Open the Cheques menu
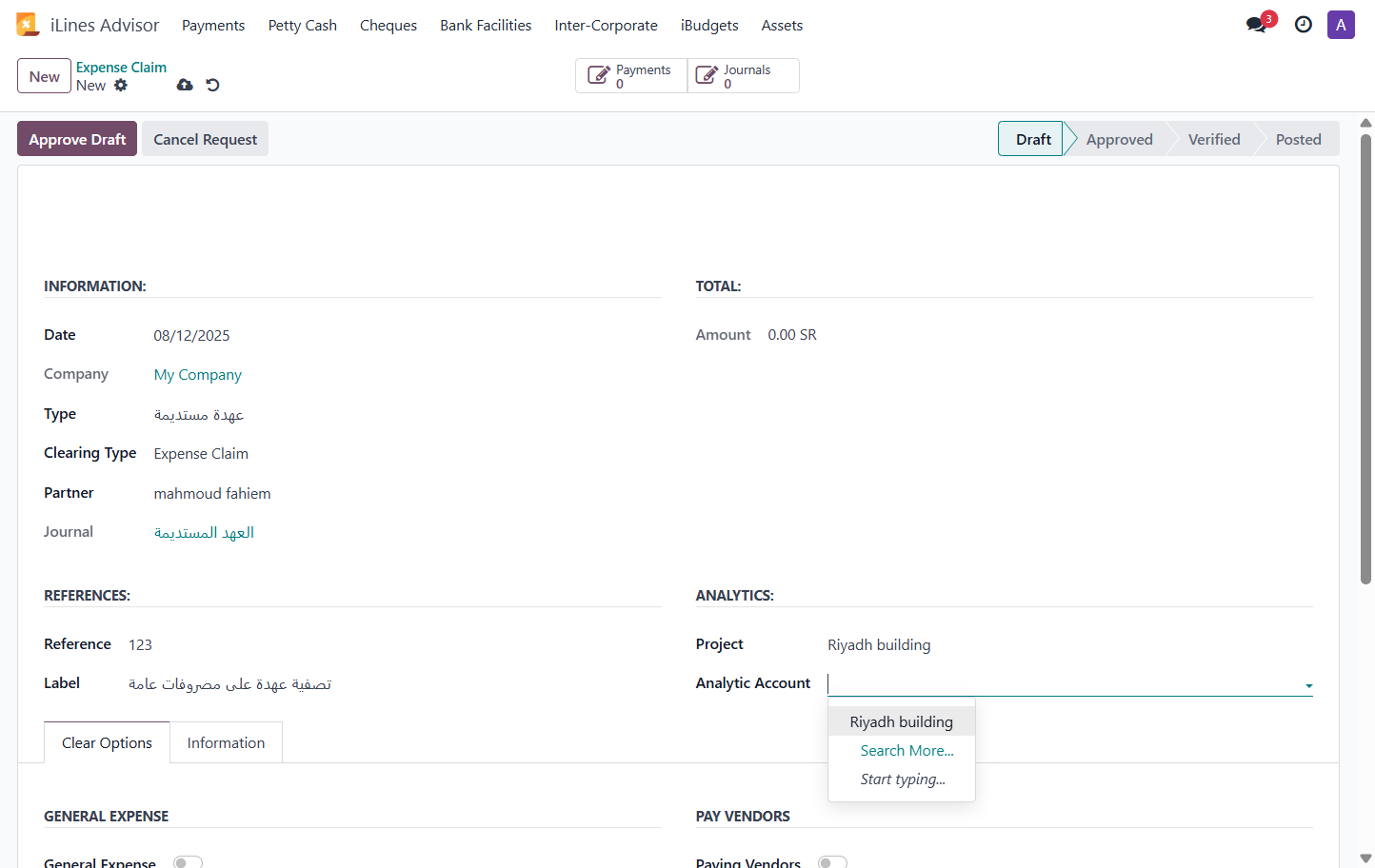 [x=389, y=25]
